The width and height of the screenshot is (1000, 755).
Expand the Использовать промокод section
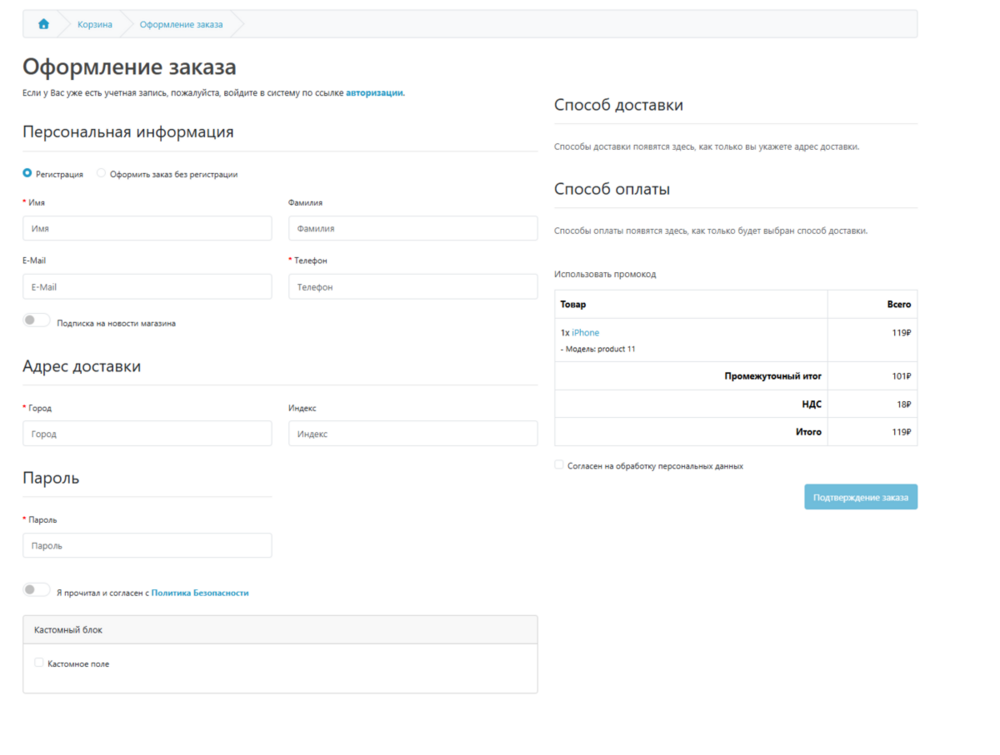[605, 274]
